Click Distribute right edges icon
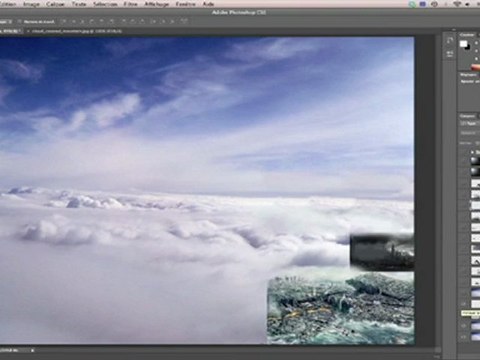 click(172, 21)
